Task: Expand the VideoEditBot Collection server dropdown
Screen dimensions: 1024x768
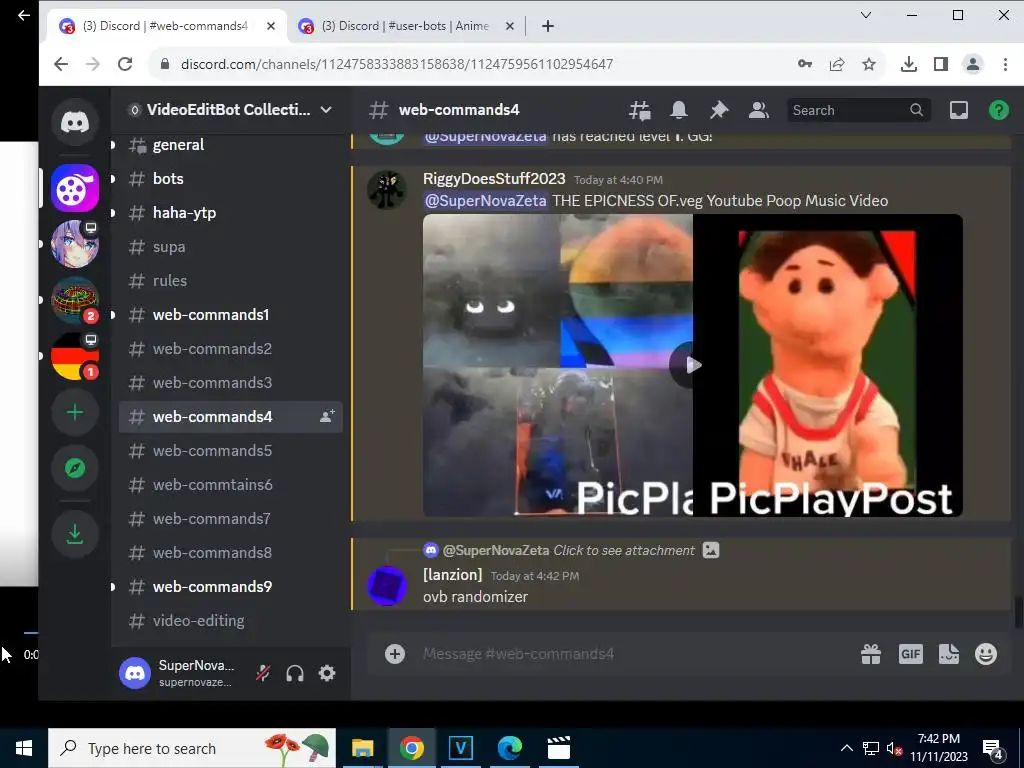Action: [326, 110]
